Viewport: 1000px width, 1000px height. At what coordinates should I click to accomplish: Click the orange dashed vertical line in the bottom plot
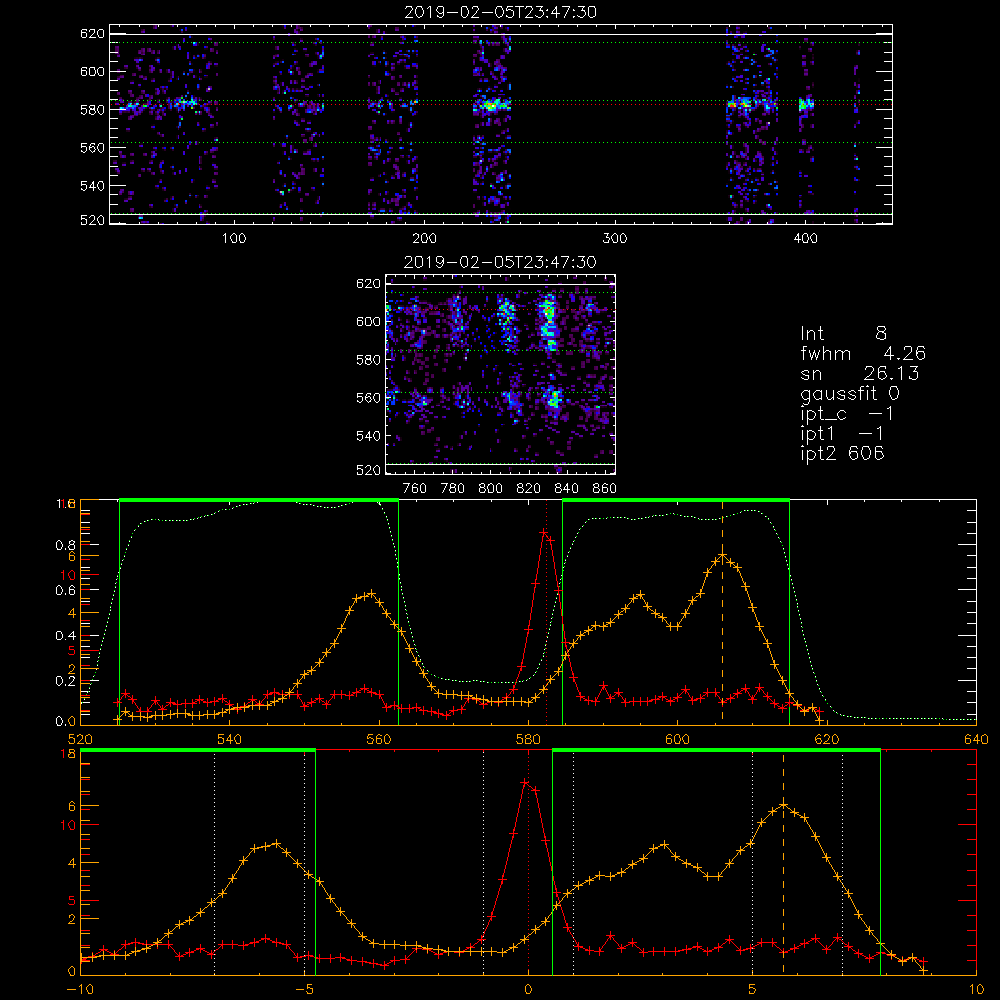[783, 862]
